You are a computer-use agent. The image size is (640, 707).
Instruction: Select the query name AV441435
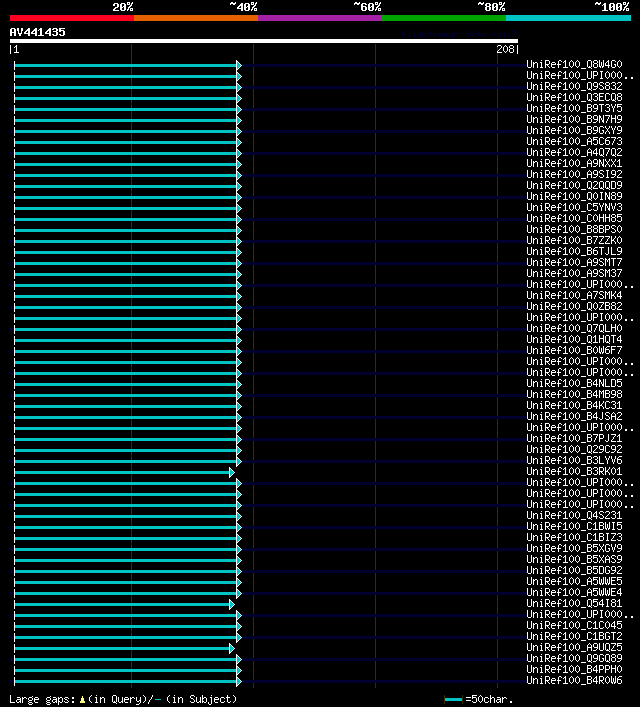37,32
